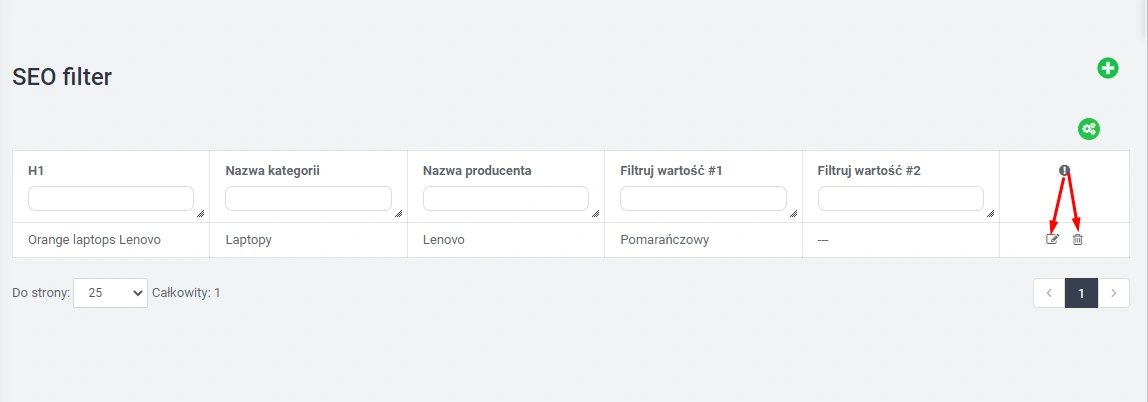Delete the Orange laptops Lenovo row via trash icon

pos(1077,240)
